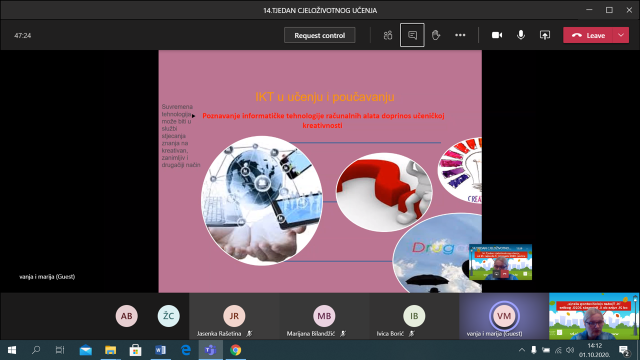
Task: Open volume control from tray
Action: (x=570, y=350)
